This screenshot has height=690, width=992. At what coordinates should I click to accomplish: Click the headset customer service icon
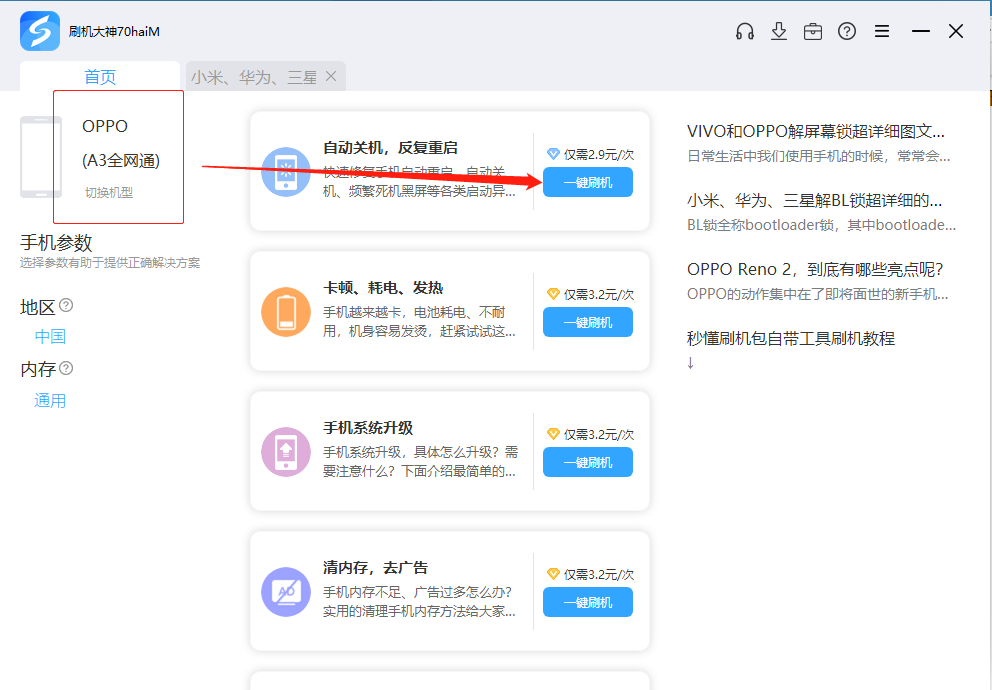745,31
